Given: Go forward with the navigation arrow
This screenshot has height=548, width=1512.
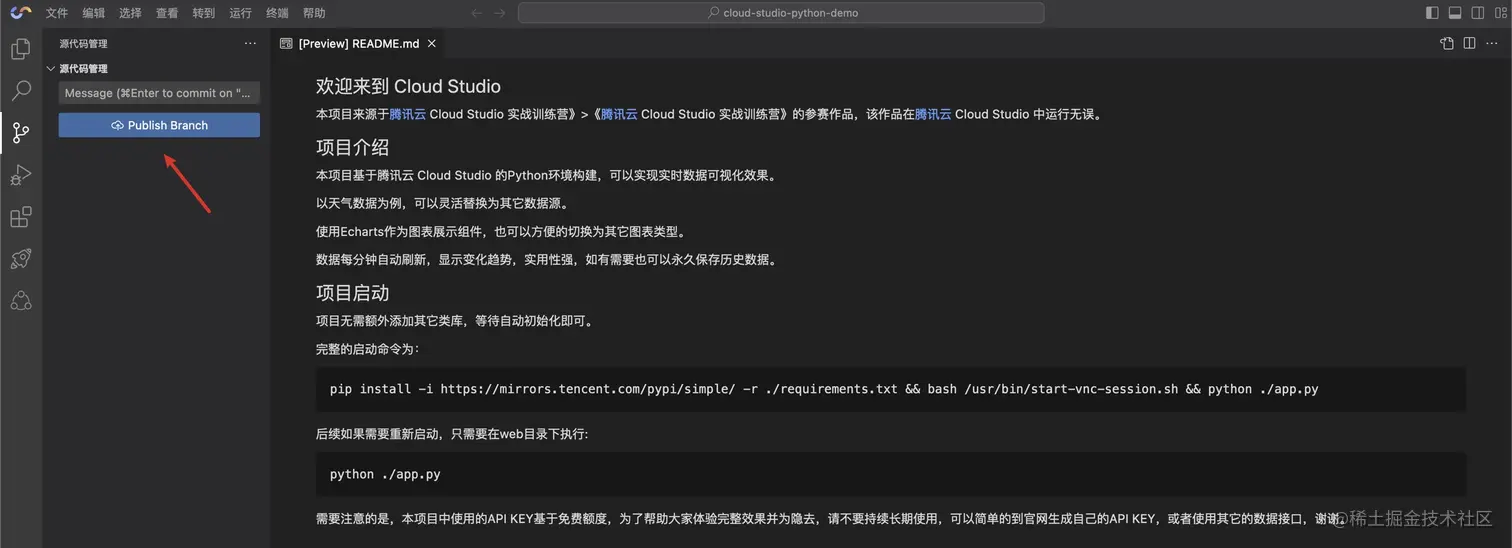Looking at the screenshot, I should pos(499,13).
